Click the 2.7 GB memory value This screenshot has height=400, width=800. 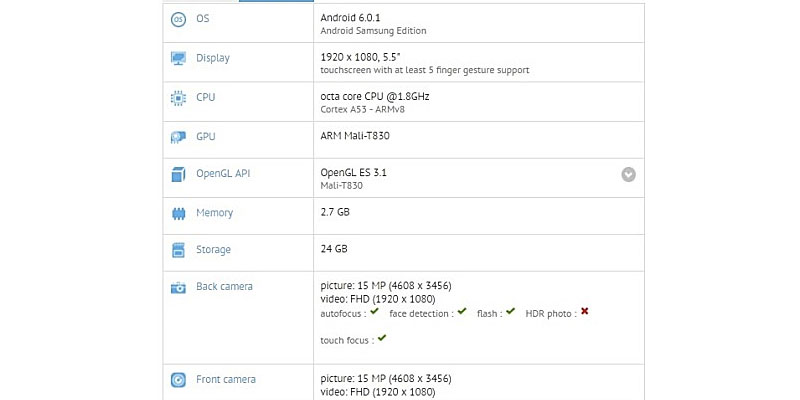tap(335, 212)
